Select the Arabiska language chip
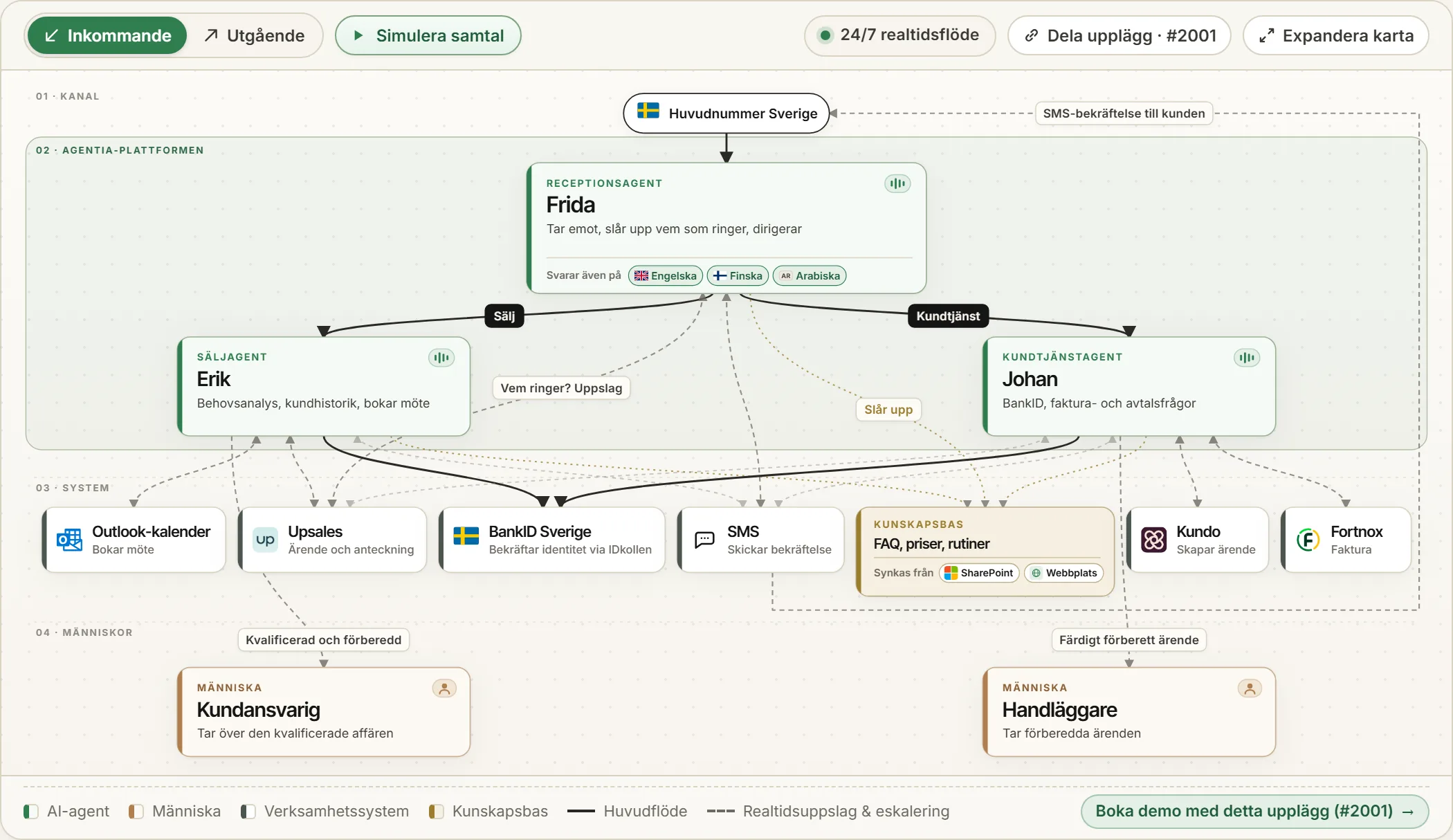1453x840 pixels. [810, 275]
